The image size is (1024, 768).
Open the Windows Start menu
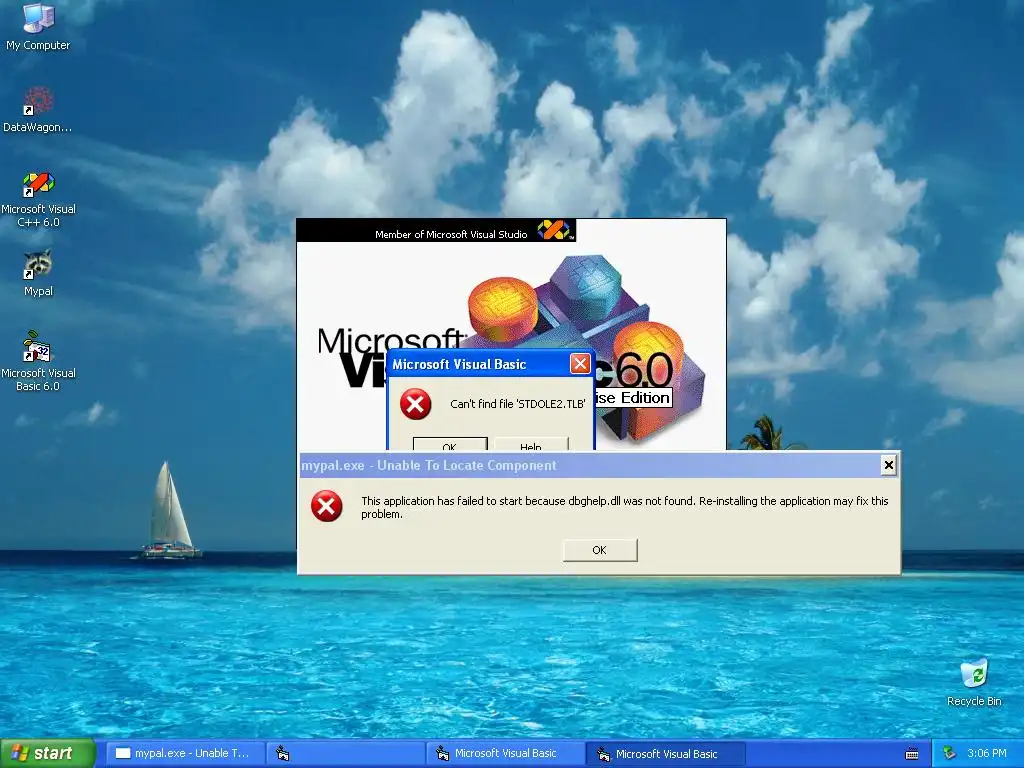pos(47,753)
